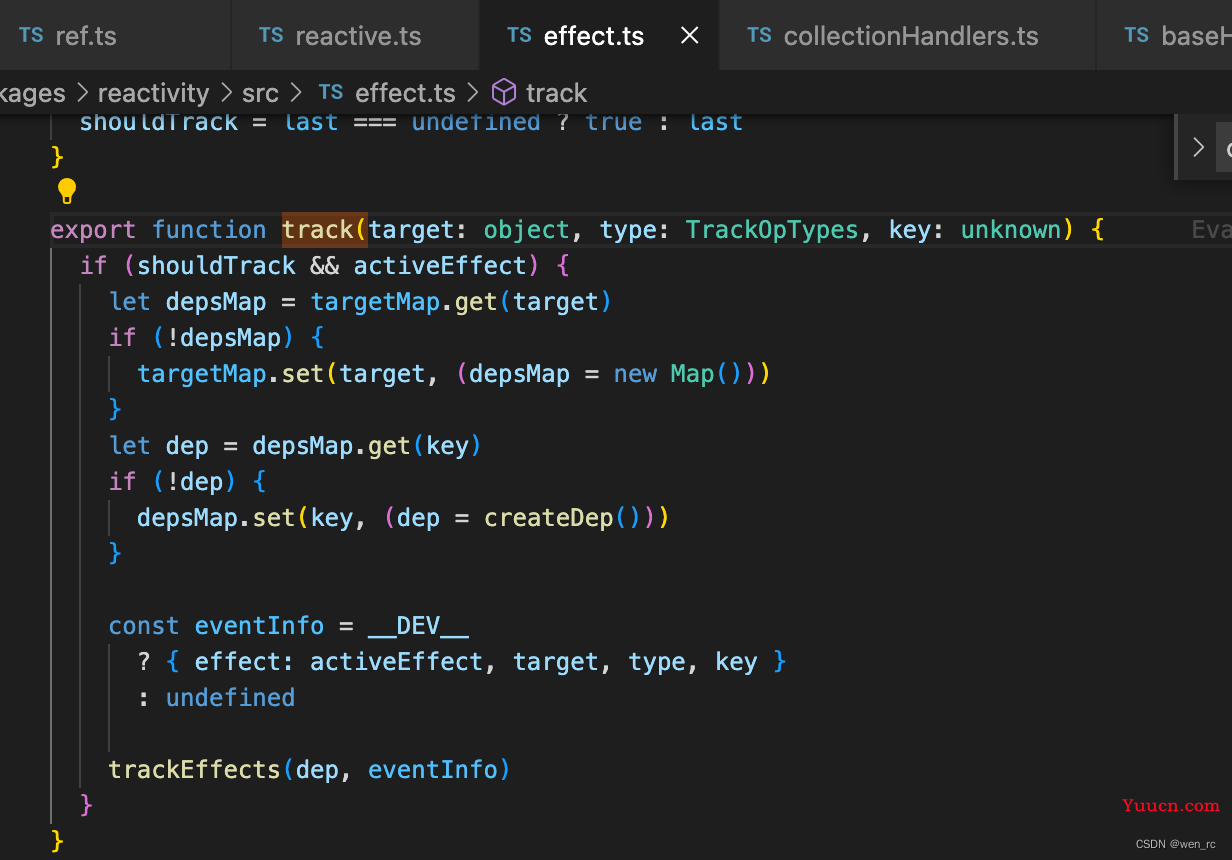Expand the find widget chevron

tap(1198, 148)
